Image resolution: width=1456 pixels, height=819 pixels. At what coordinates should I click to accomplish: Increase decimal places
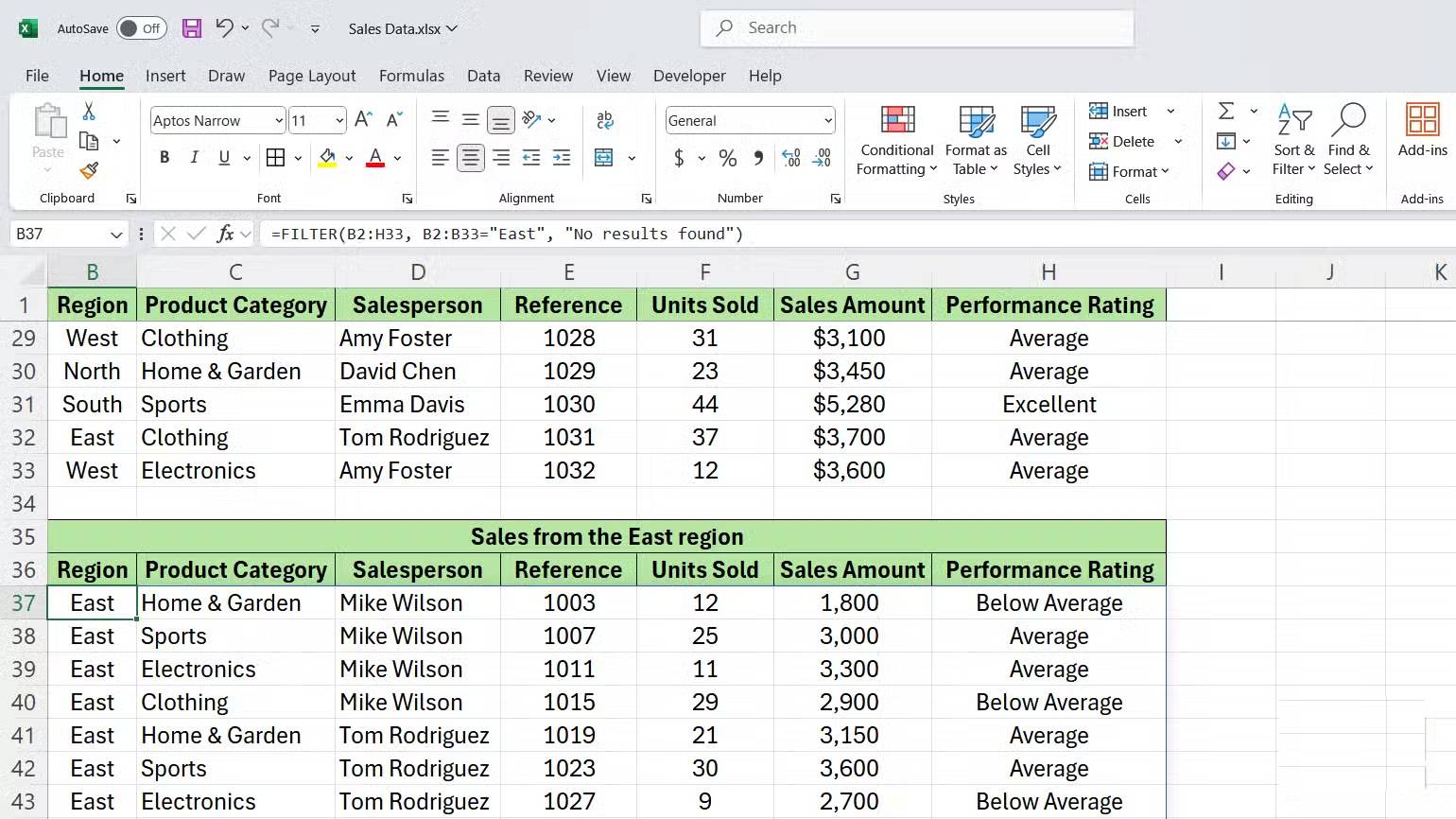pyautogui.click(x=790, y=158)
